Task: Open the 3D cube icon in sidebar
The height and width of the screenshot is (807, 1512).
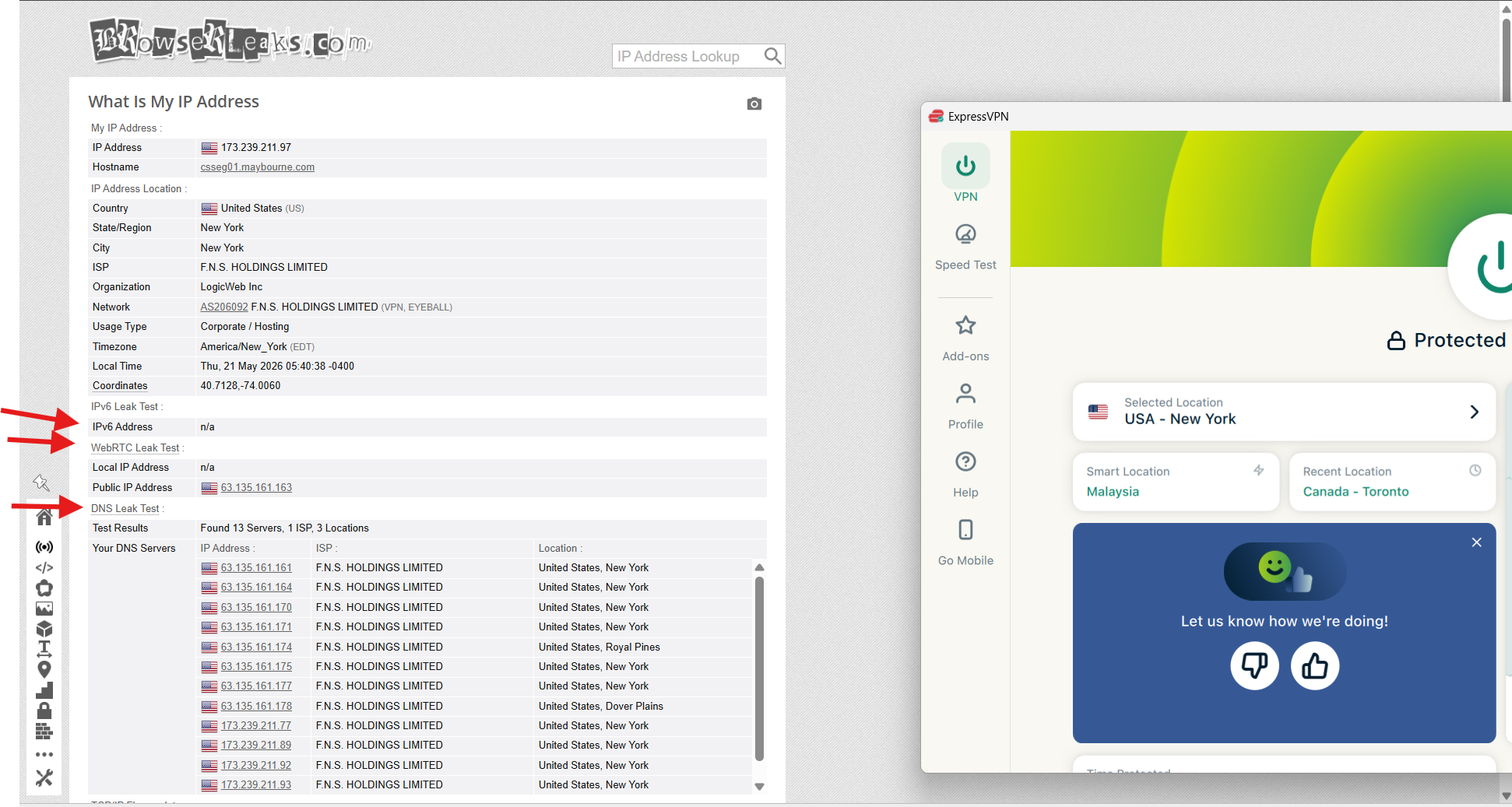Action: click(x=44, y=628)
